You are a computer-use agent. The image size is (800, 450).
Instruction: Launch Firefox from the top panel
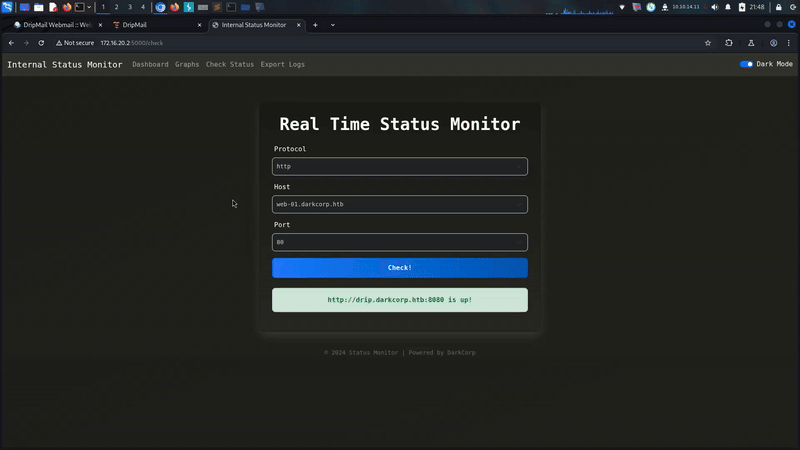(x=66, y=7)
